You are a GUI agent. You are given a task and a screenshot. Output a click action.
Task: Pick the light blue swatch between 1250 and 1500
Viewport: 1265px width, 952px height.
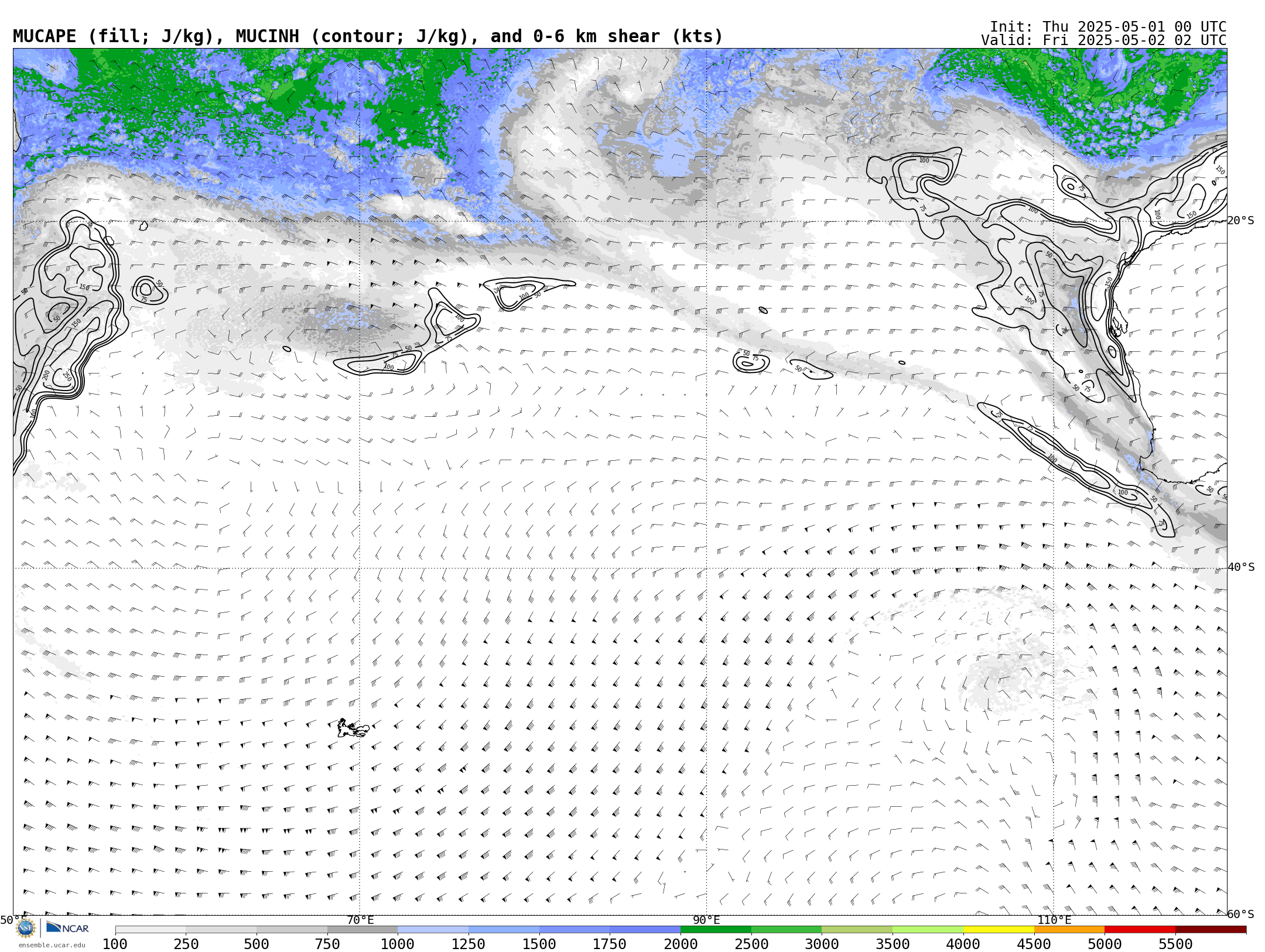pyautogui.click(x=504, y=930)
